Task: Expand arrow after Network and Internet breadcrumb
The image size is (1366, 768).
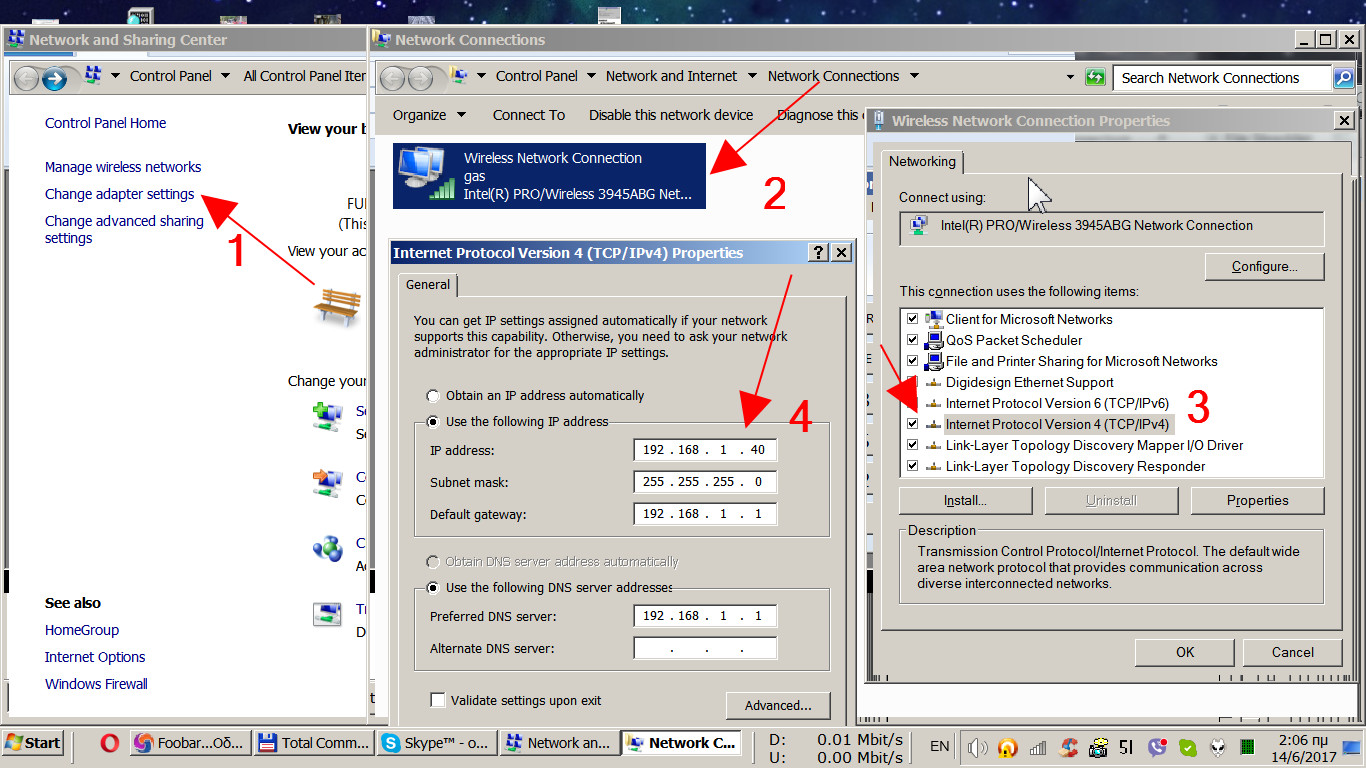Action: click(751, 76)
